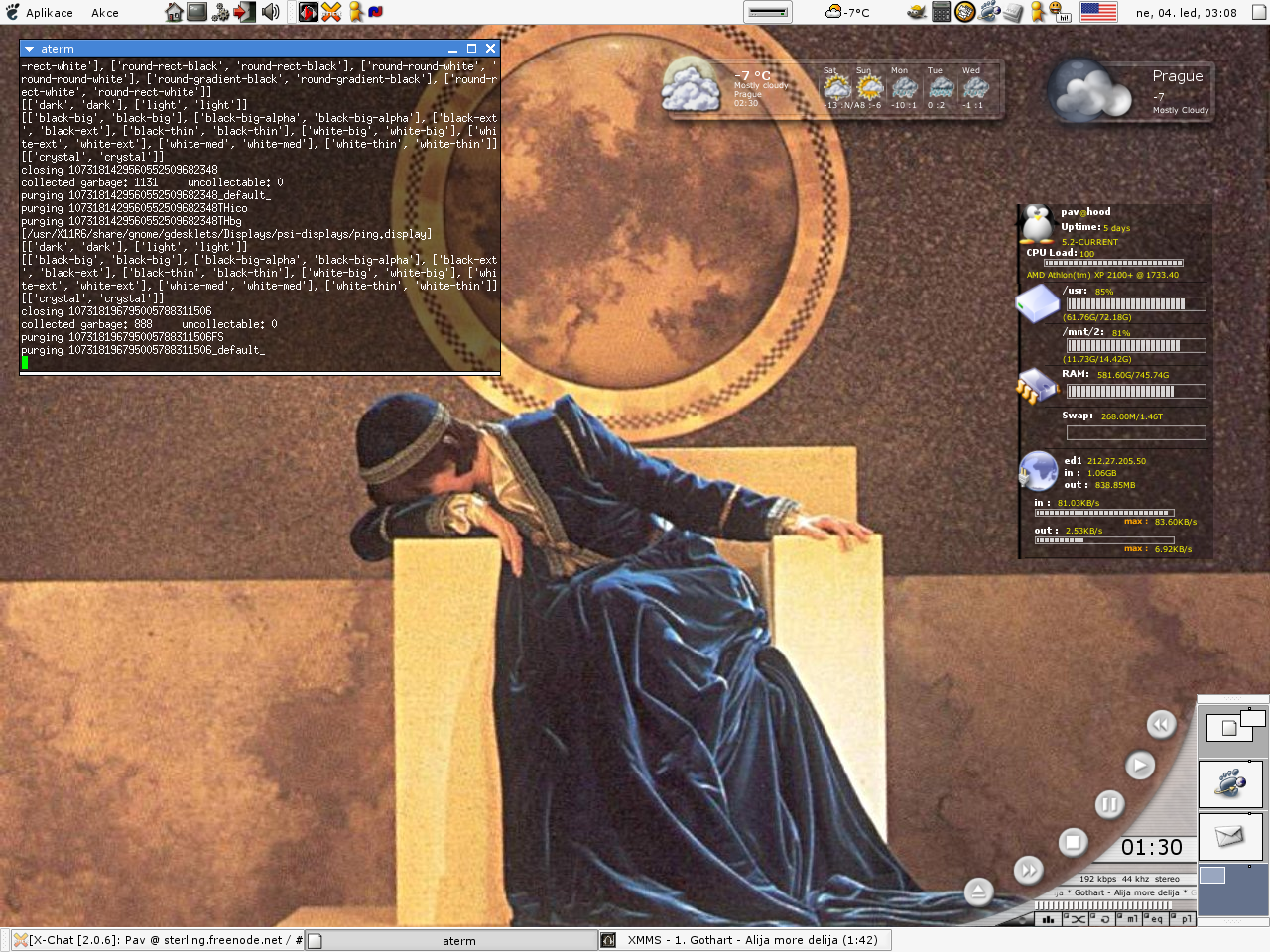Switch keyboard layout via the US flag

(x=1098, y=12)
